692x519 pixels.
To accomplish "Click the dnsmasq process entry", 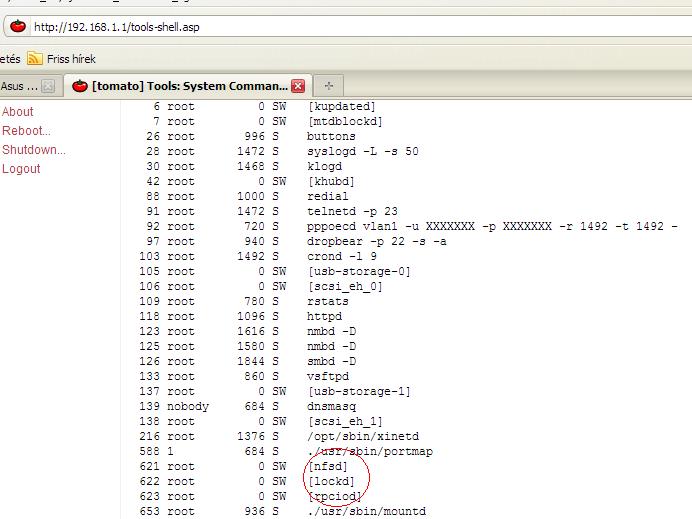I will [331, 406].
